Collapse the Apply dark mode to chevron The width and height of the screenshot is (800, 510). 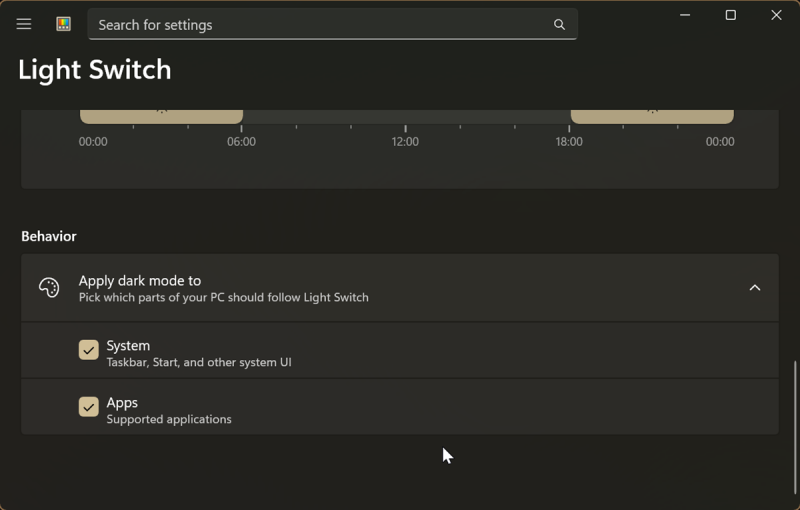click(755, 288)
